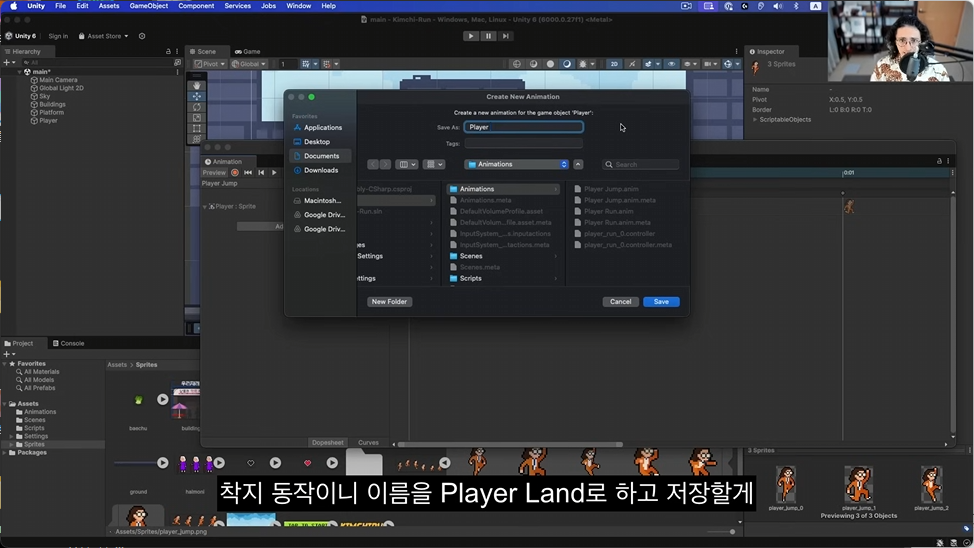
Task: Click the Sign in button
Action: (58, 36)
